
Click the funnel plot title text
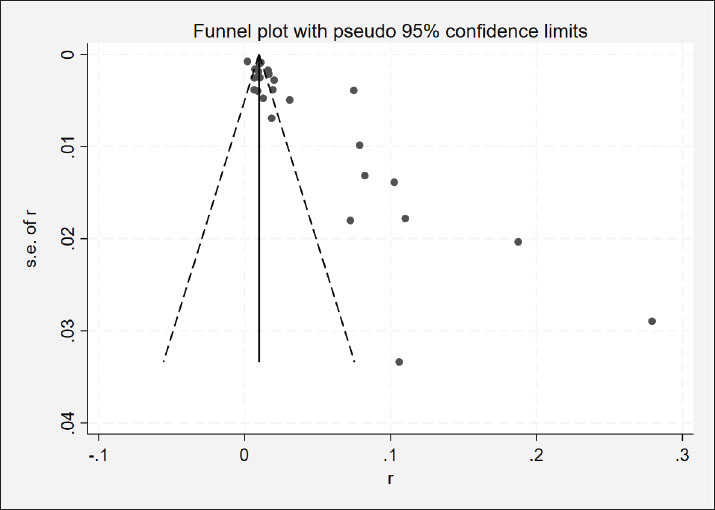pyautogui.click(x=390, y=32)
